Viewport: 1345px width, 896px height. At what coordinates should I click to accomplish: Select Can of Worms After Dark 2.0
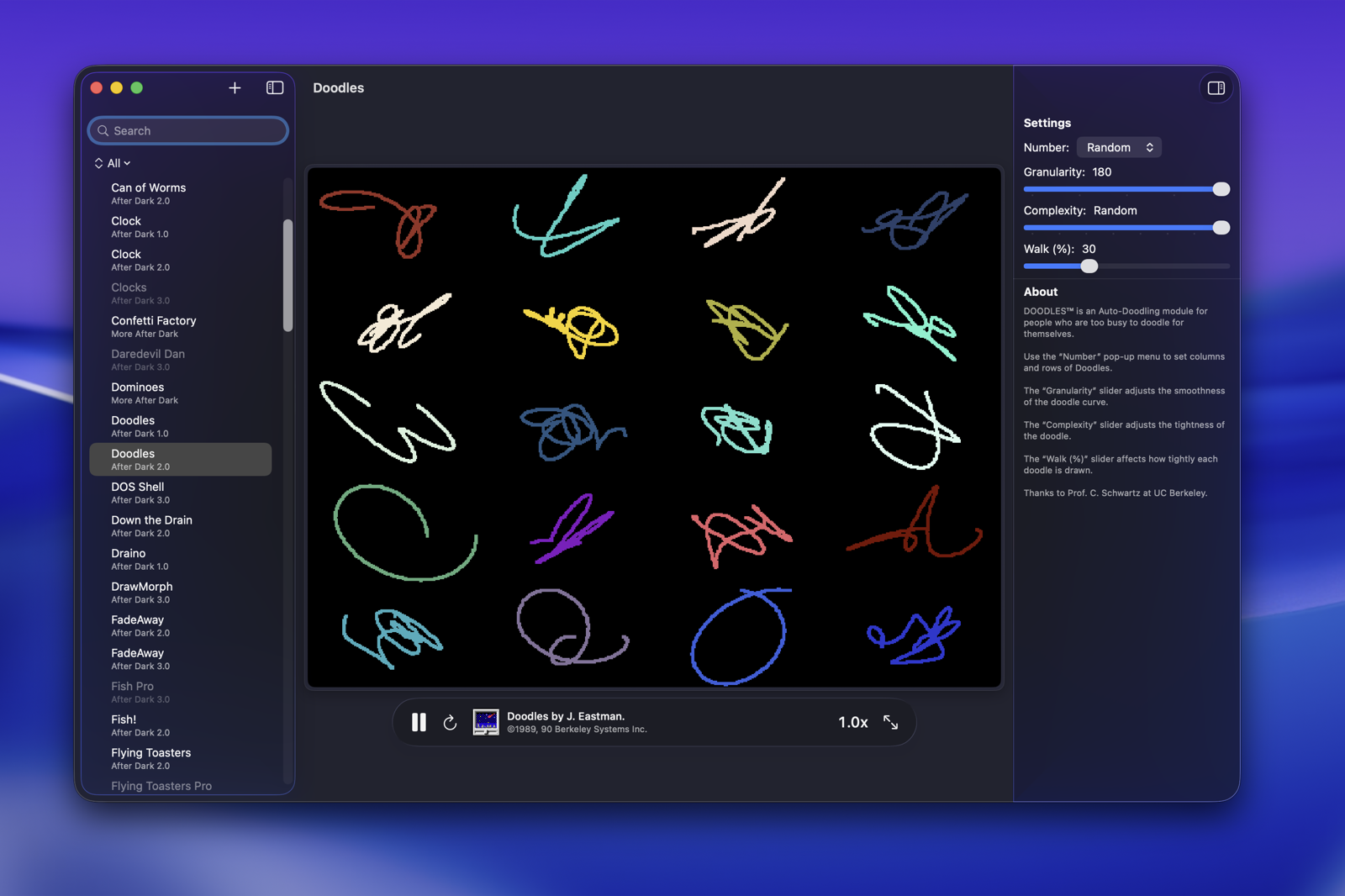pyautogui.click(x=181, y=194)
